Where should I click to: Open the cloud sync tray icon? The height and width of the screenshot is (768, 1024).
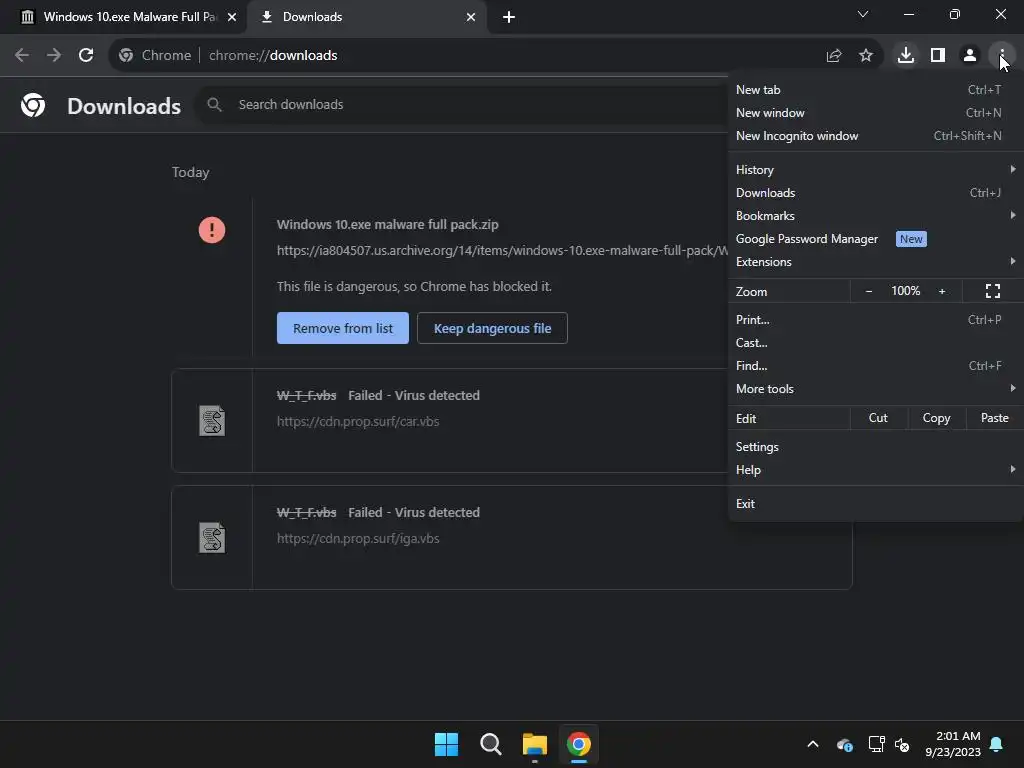click(844, 744)
